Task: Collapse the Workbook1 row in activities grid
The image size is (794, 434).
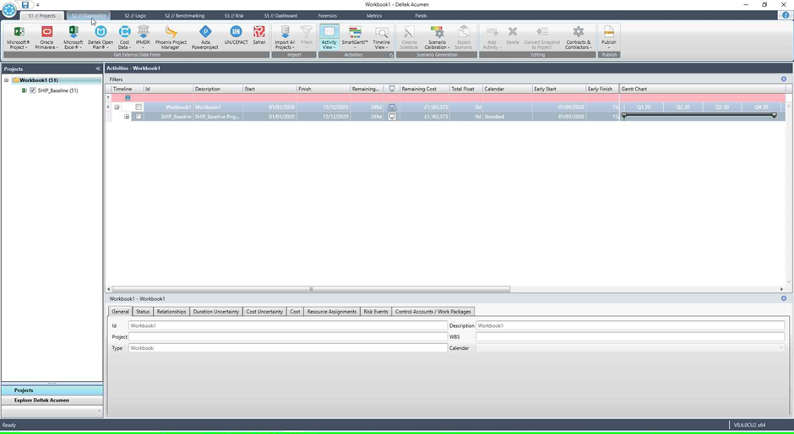Action: click(x=116, y=107)
